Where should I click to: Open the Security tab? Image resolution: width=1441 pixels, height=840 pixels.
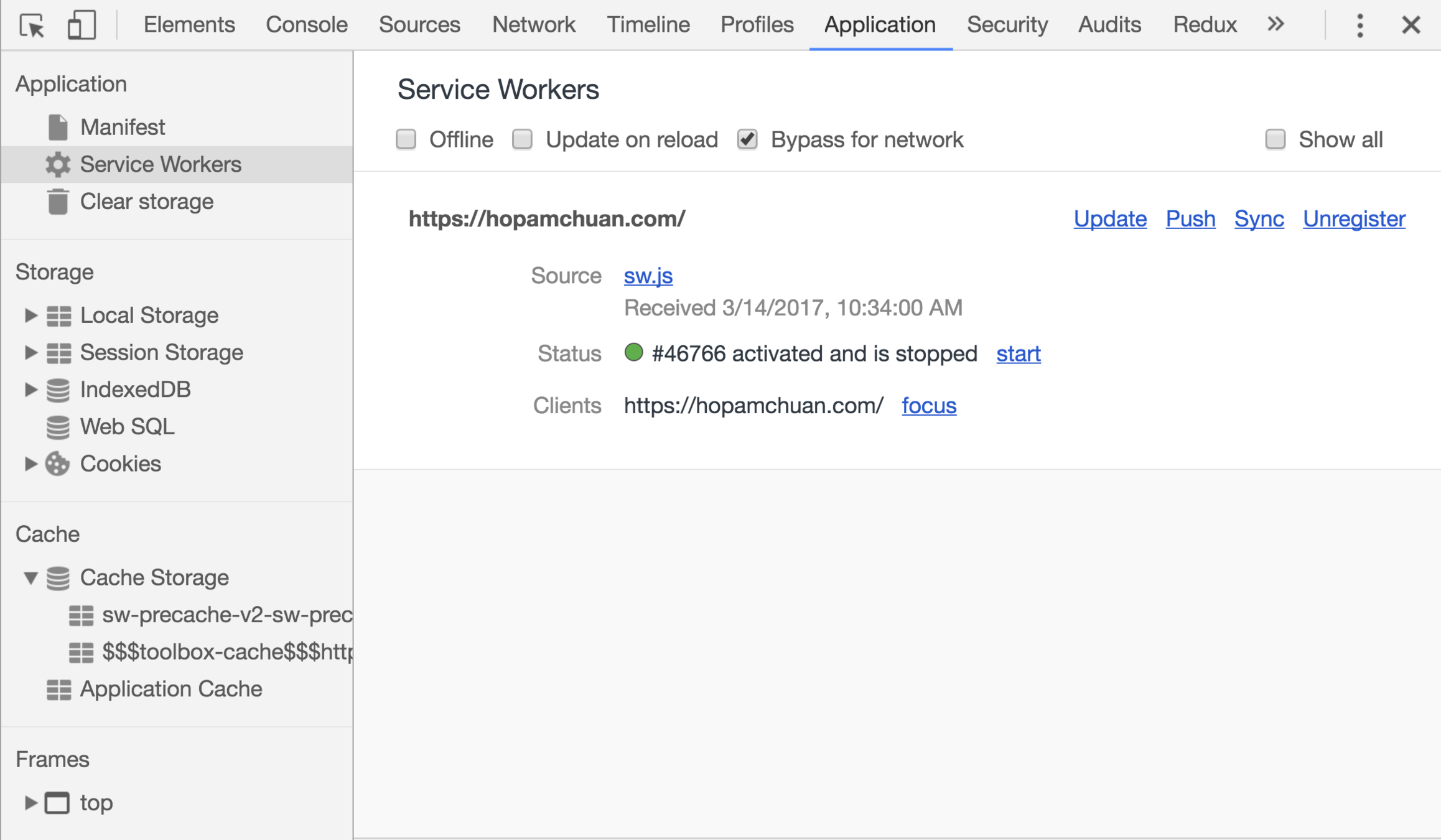pos(1007,25)
